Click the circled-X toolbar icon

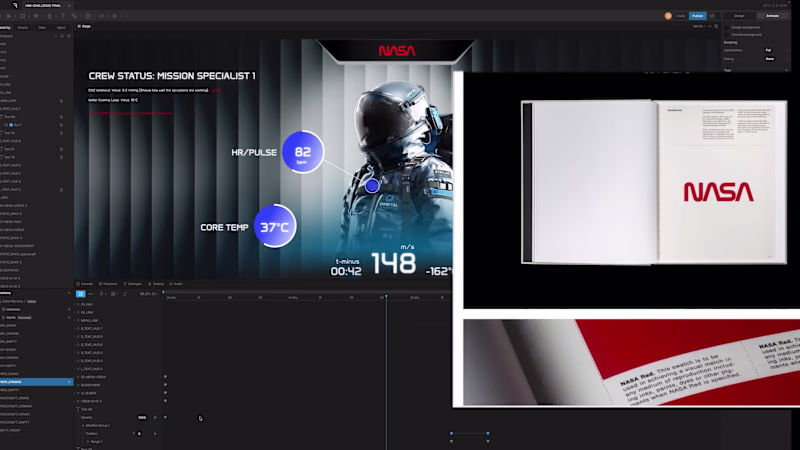click(x=88, y=16)
